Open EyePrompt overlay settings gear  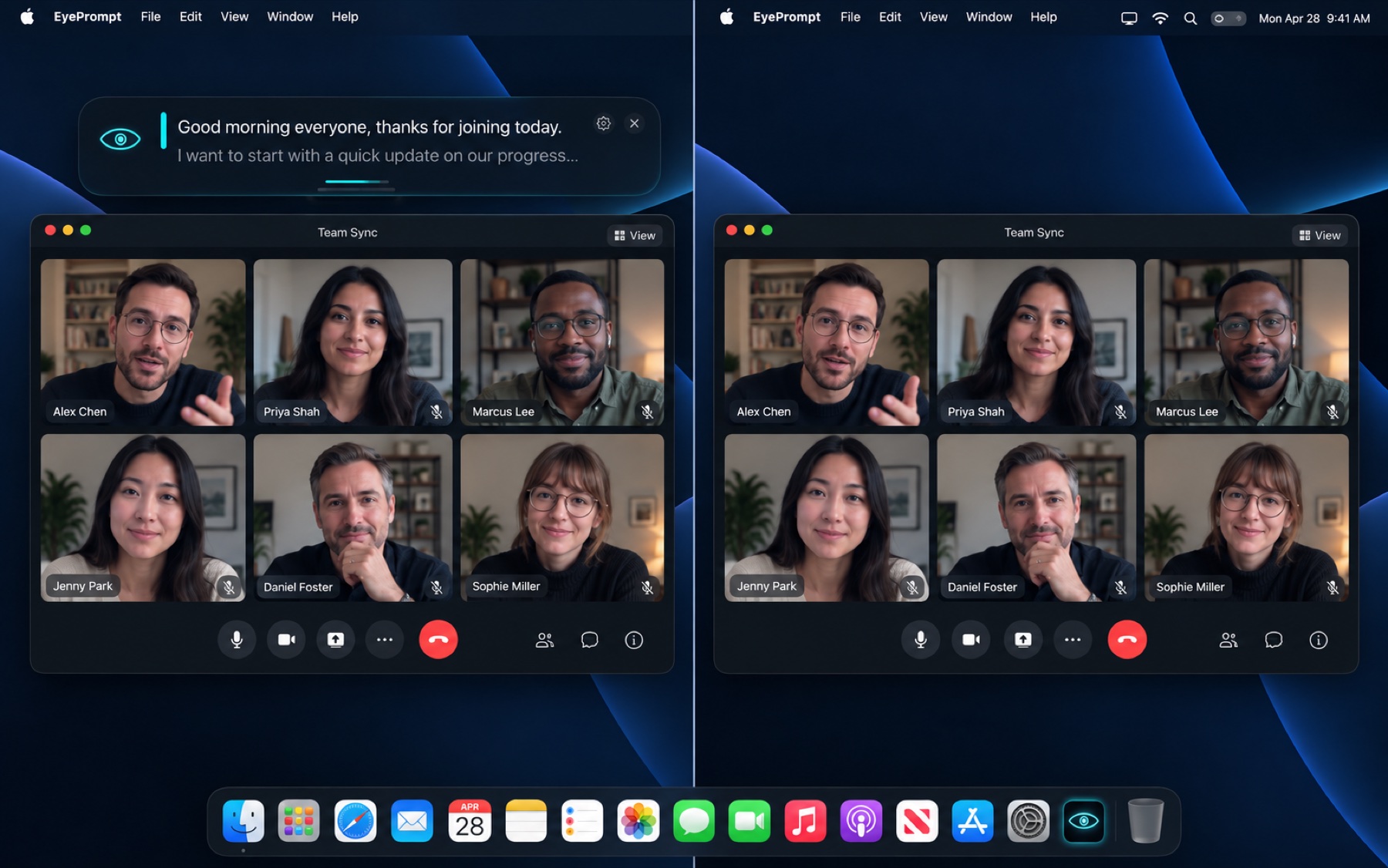point(603,123)
